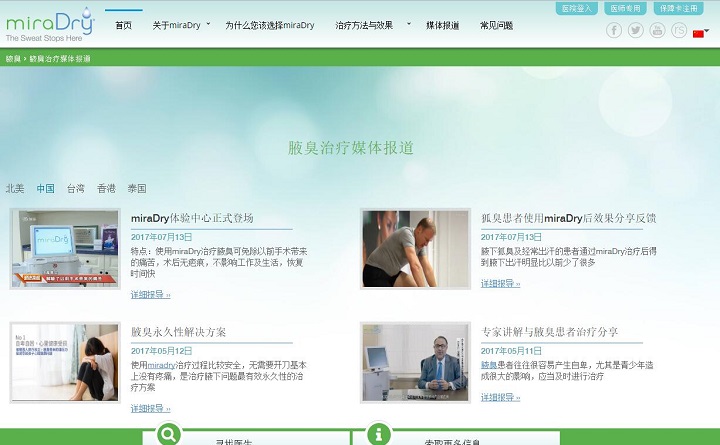Switch to the 台湾 region tab
Image resolution: width=720 pixels, height=445 pixels.
point(76,188)
